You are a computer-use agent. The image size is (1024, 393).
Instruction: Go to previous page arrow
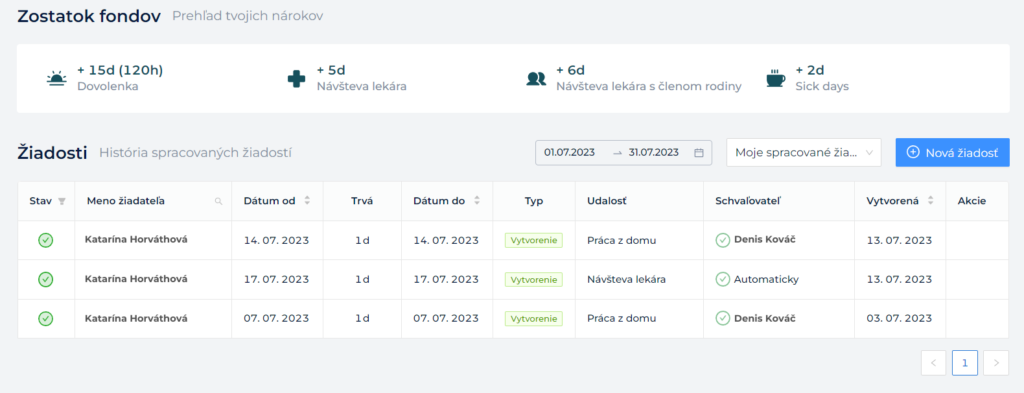933,363
